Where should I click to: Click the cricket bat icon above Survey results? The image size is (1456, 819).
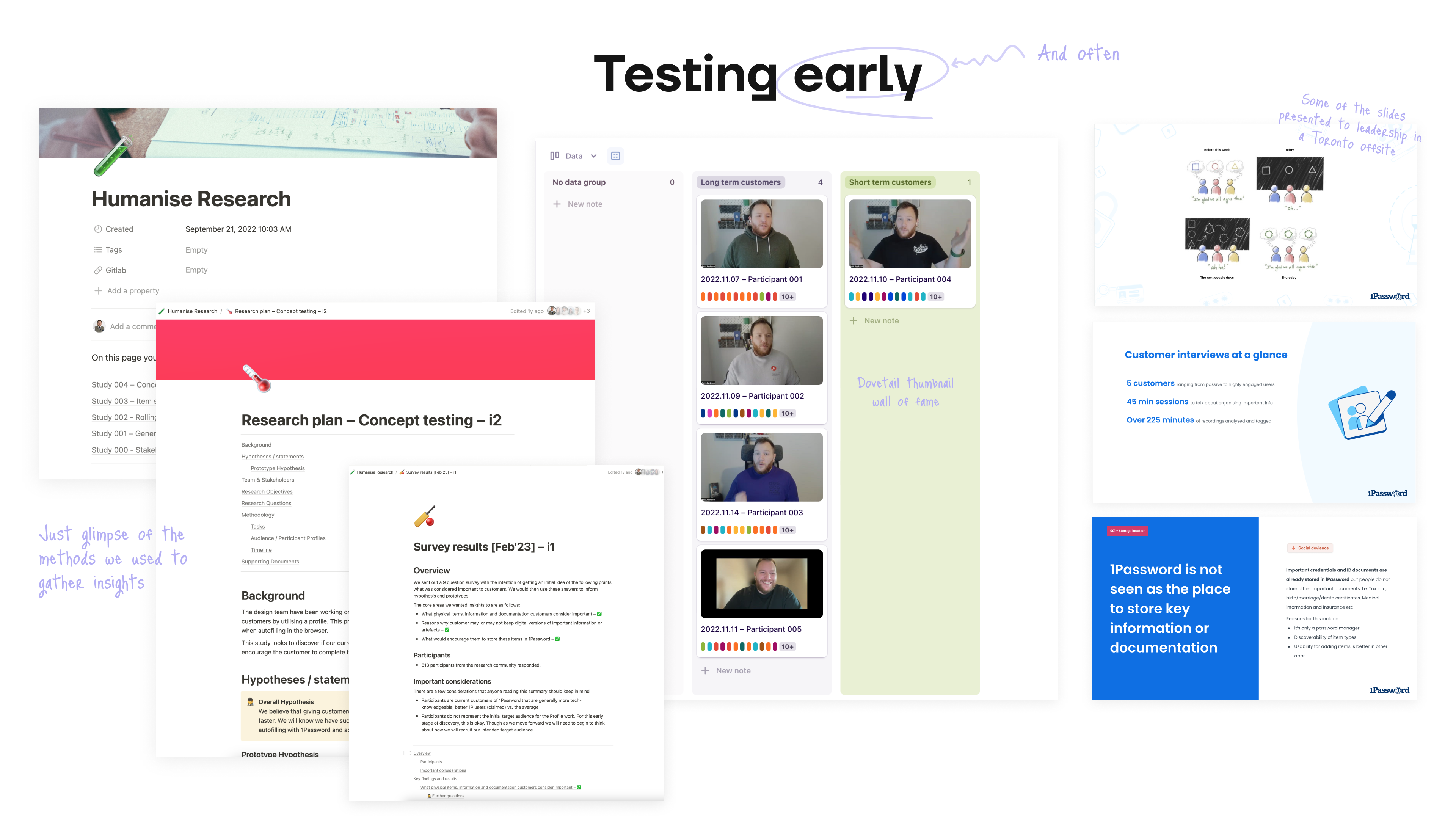[x=425, y=516]
